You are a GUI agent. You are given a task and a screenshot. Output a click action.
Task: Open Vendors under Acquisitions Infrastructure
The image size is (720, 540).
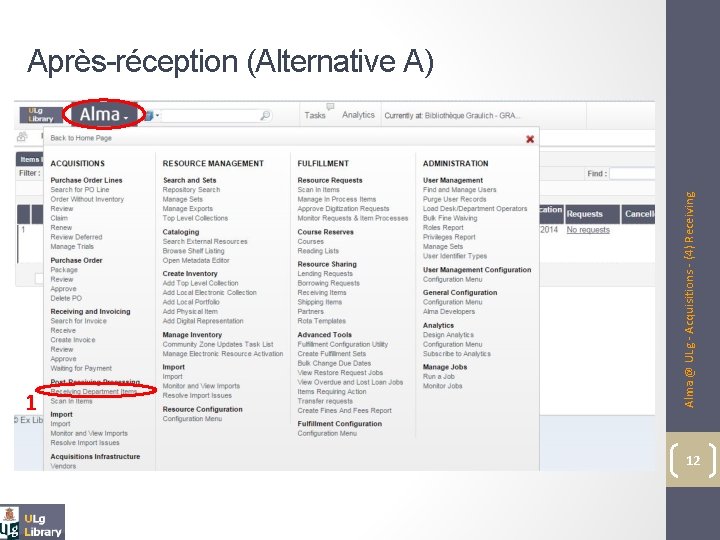(63, 466)
